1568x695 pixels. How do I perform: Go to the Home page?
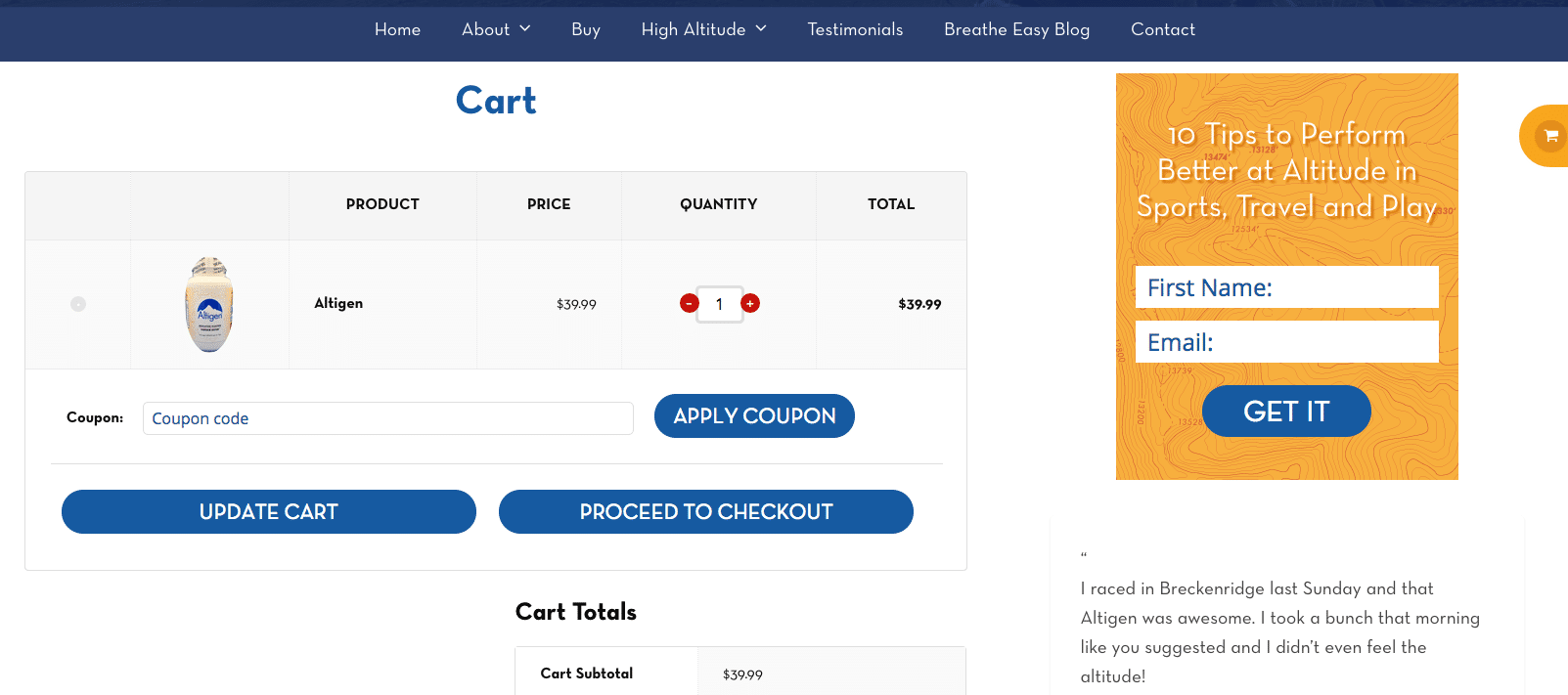(x=397, y=29)
